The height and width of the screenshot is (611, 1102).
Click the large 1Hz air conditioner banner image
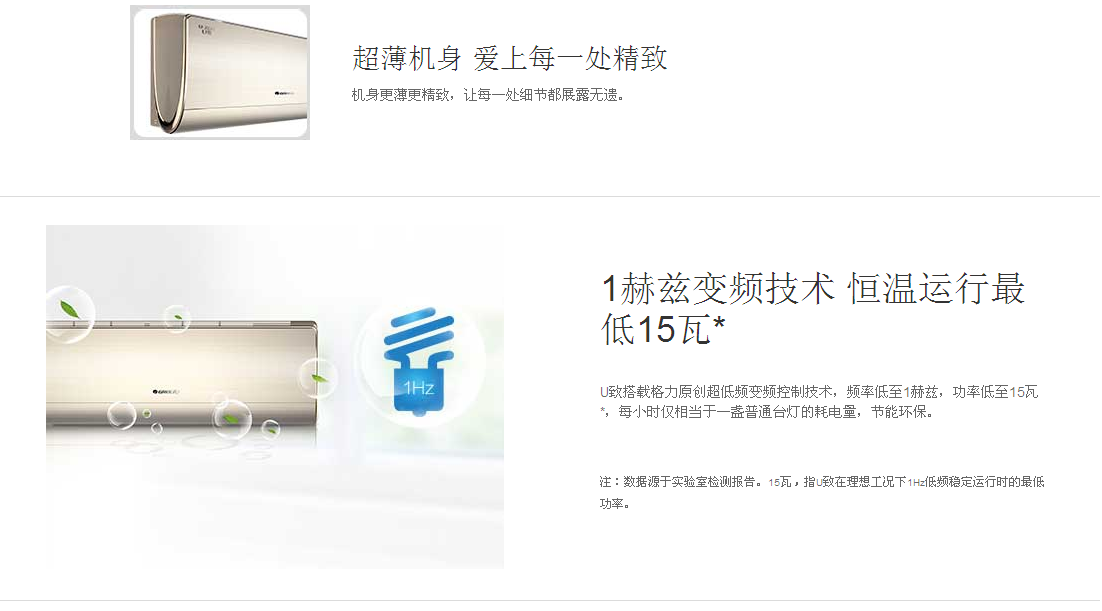[x=275, y=397]
